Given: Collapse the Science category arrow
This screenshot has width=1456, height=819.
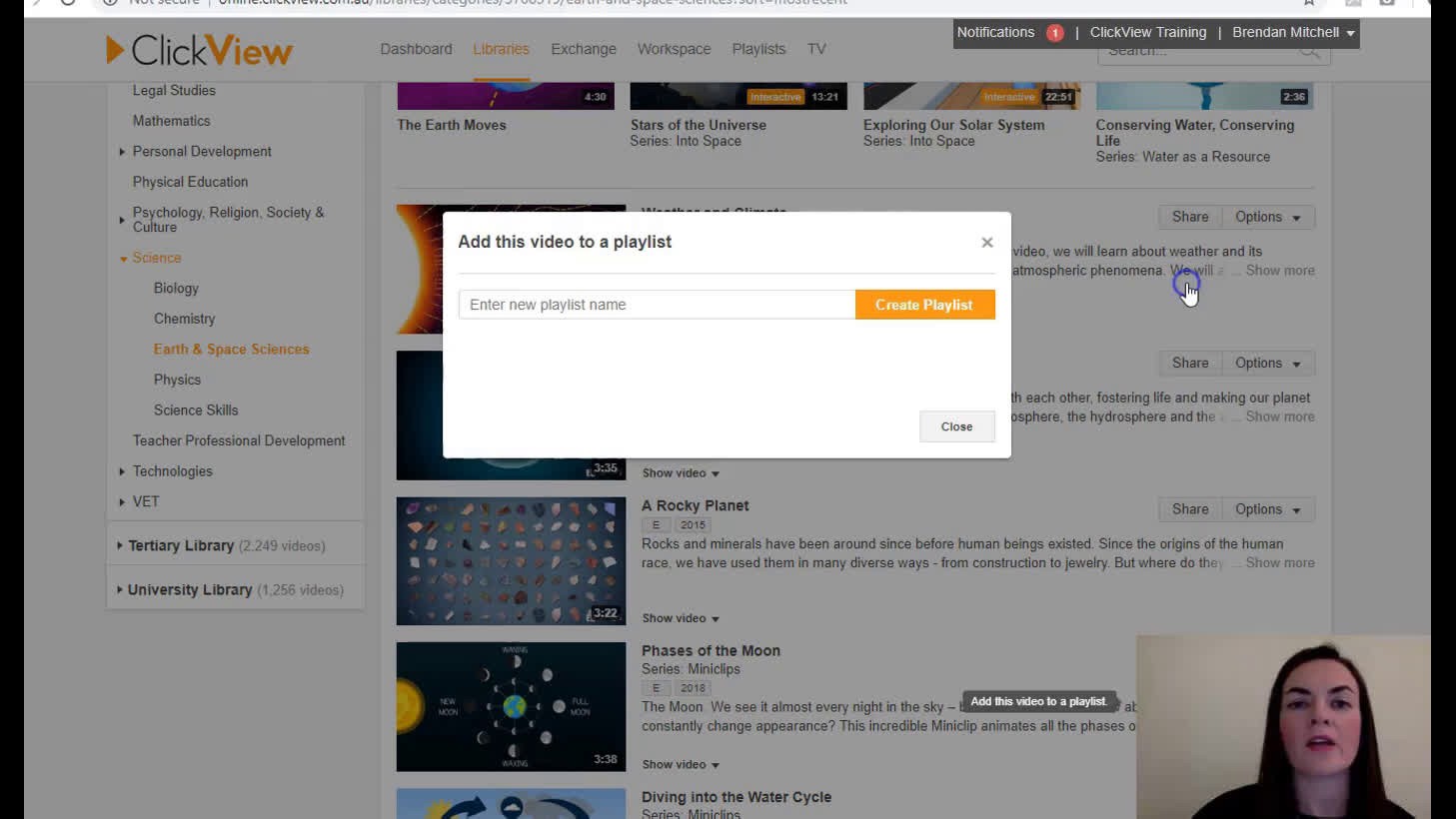Looking at the screenshot, I should coord(123,259).
